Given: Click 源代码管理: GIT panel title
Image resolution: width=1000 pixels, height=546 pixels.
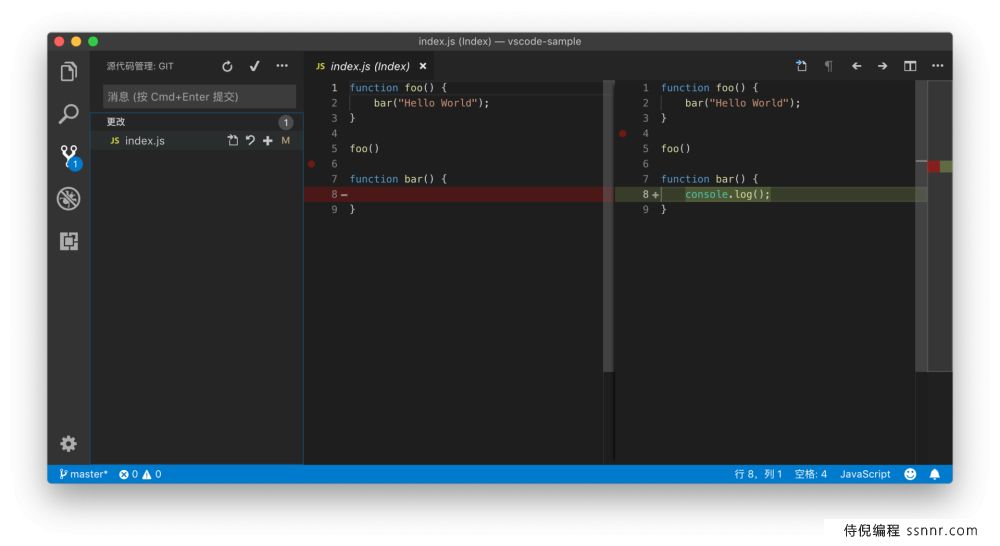Looking at the screenshot, I should pos(140,66).
